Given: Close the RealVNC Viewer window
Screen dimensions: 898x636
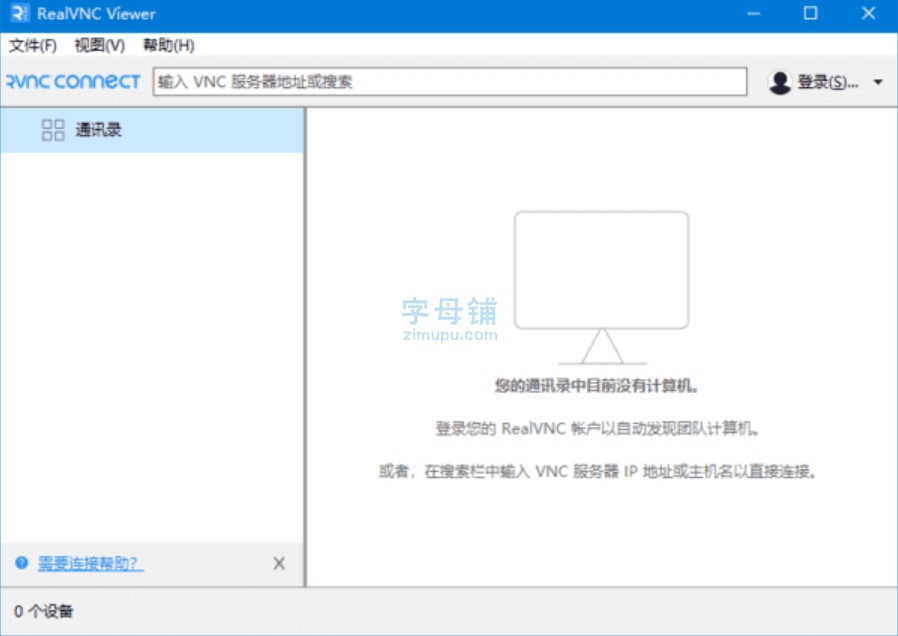Looking at the screenshot, I should tap(868, 13).
